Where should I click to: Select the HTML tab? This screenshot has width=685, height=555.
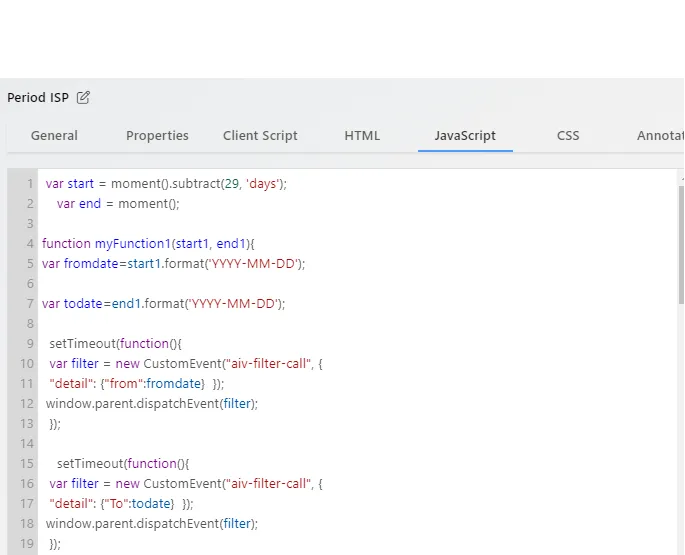[362, 135]
